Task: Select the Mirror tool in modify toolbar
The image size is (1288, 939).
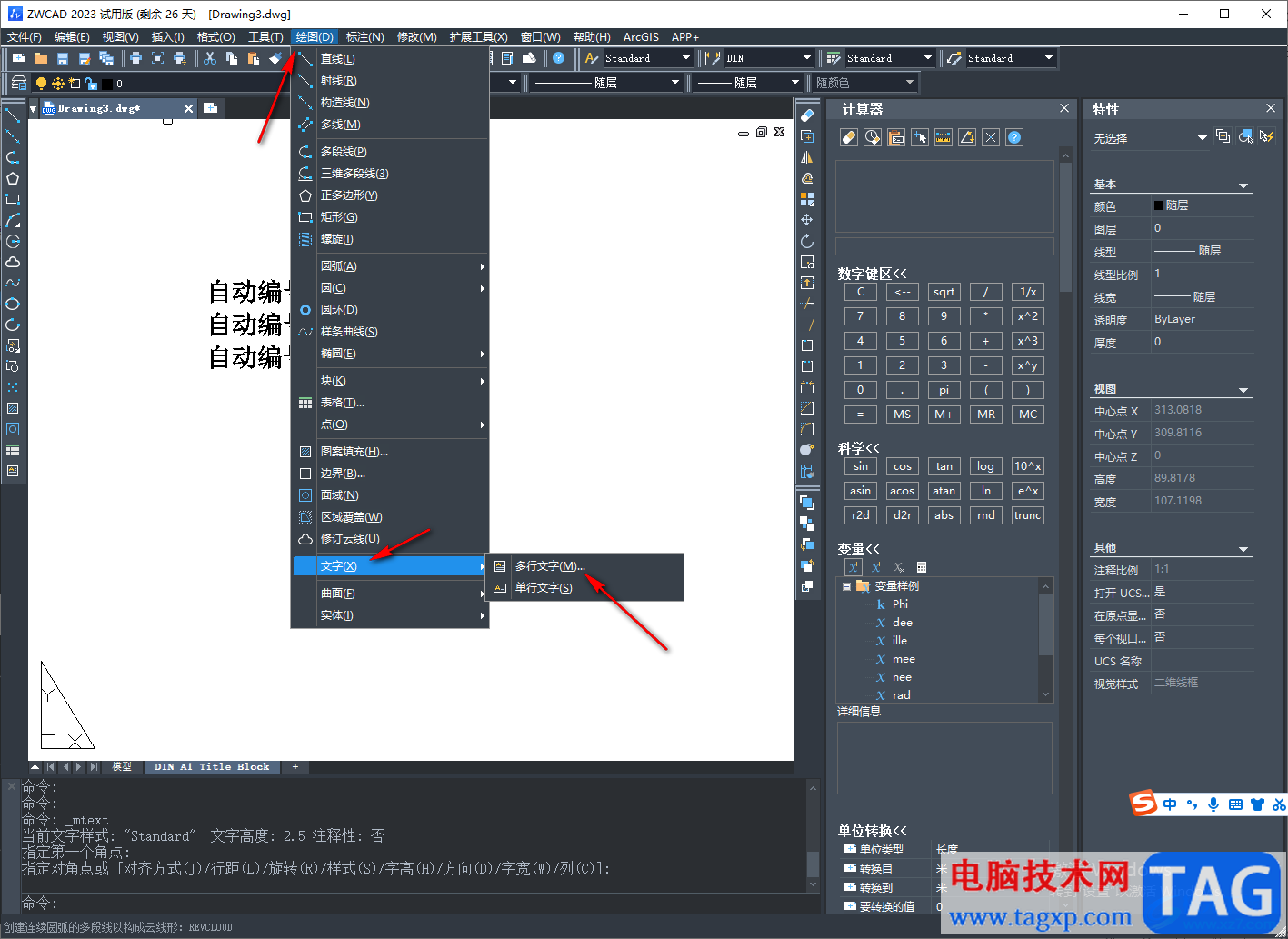Action: pyautogui.click(x=807, y=157)
